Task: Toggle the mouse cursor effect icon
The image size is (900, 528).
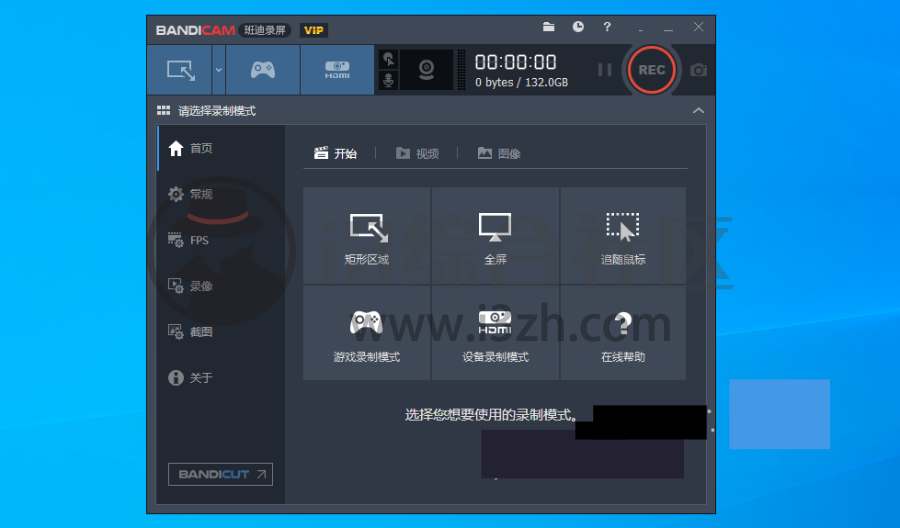Action: point(389,59)
